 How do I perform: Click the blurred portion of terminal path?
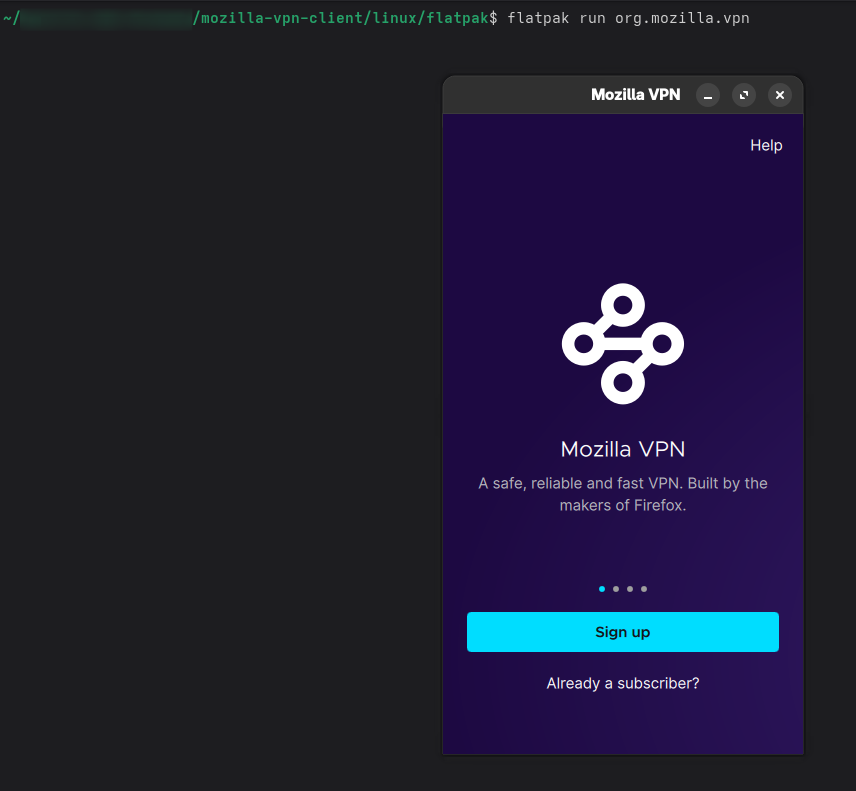106,19
